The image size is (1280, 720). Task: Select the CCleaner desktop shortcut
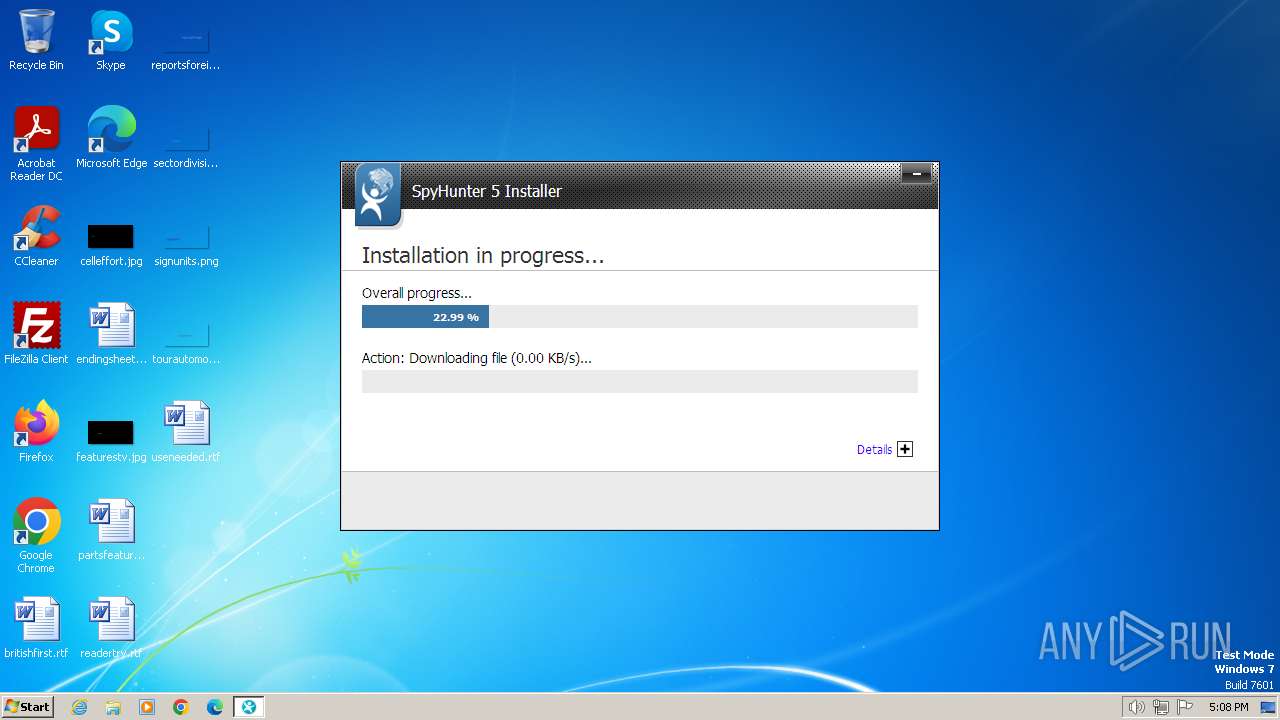click(x=36, y=236)
